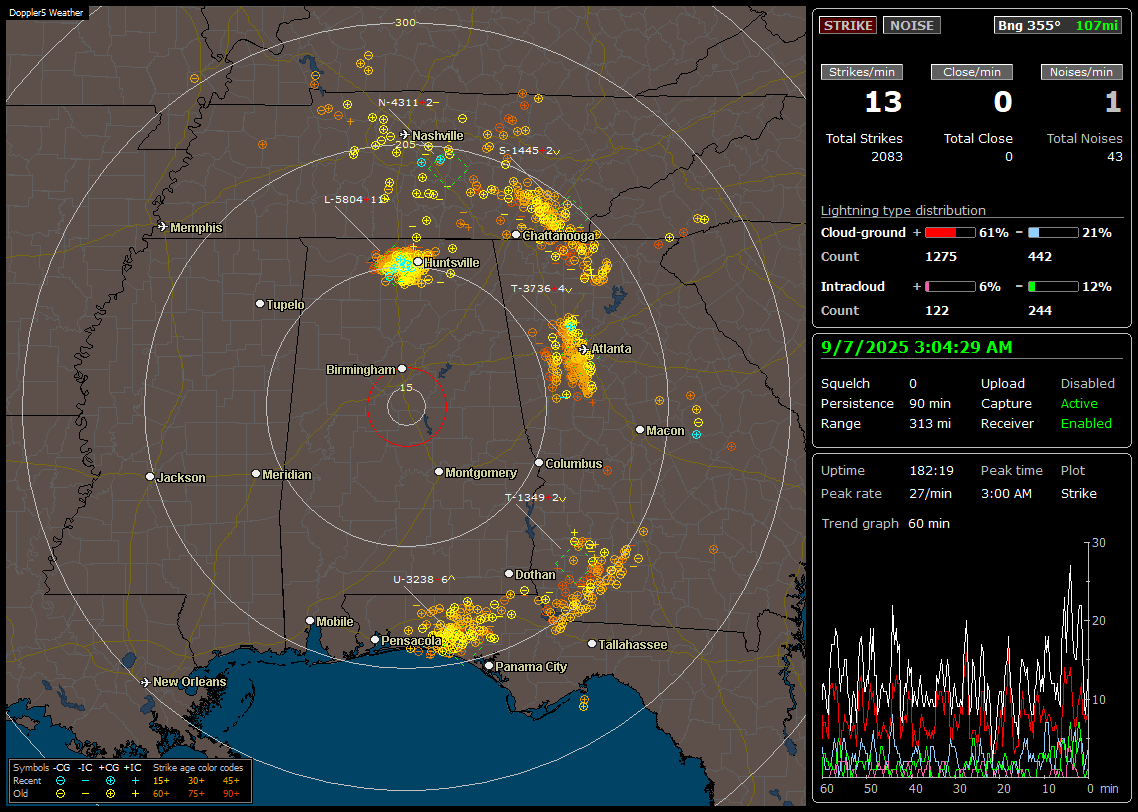This screenshot has width=1138, height=812.
Task: Click the Meridian city marker
Action: 255,473
